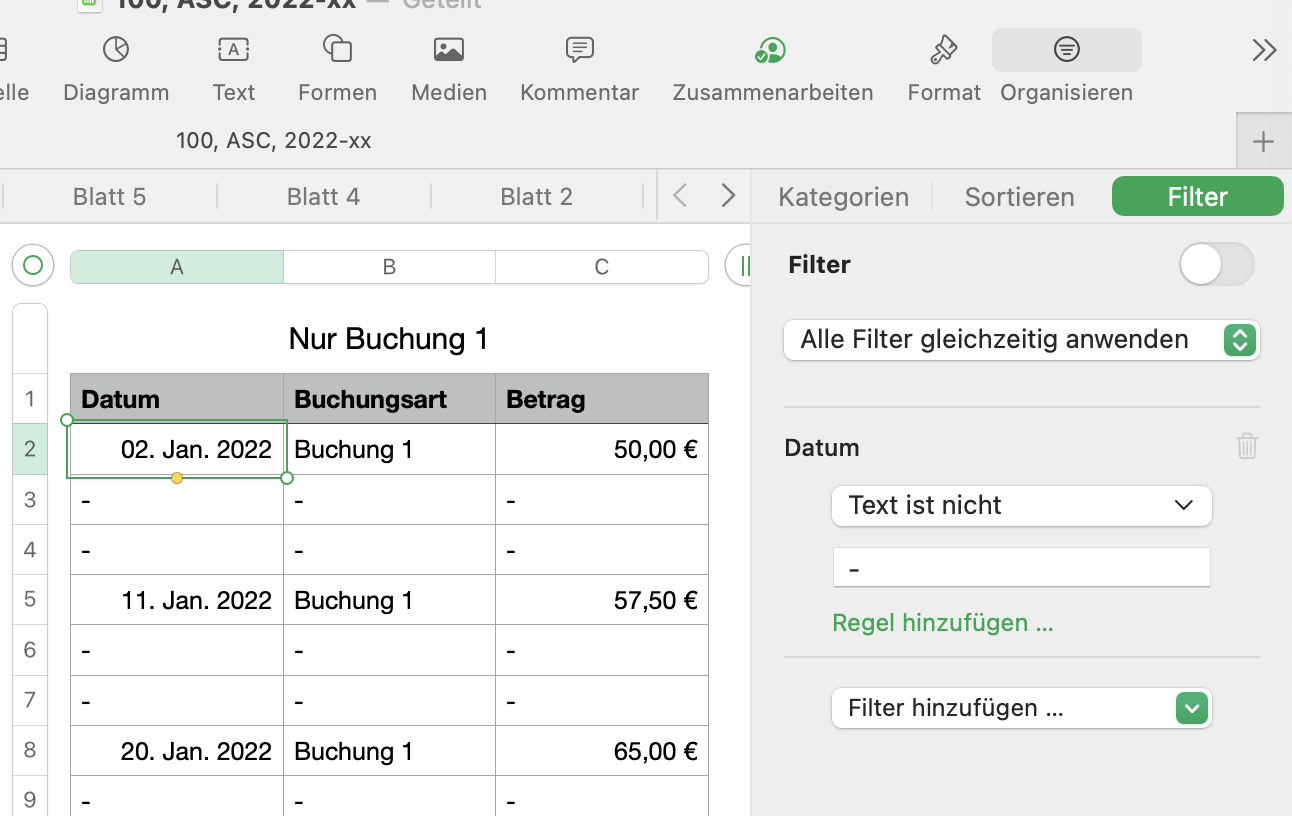The width and height of the screenshot is (1292, 816).
Task: Delete the Datum filter with trash icon
Action: point(1246,446)
